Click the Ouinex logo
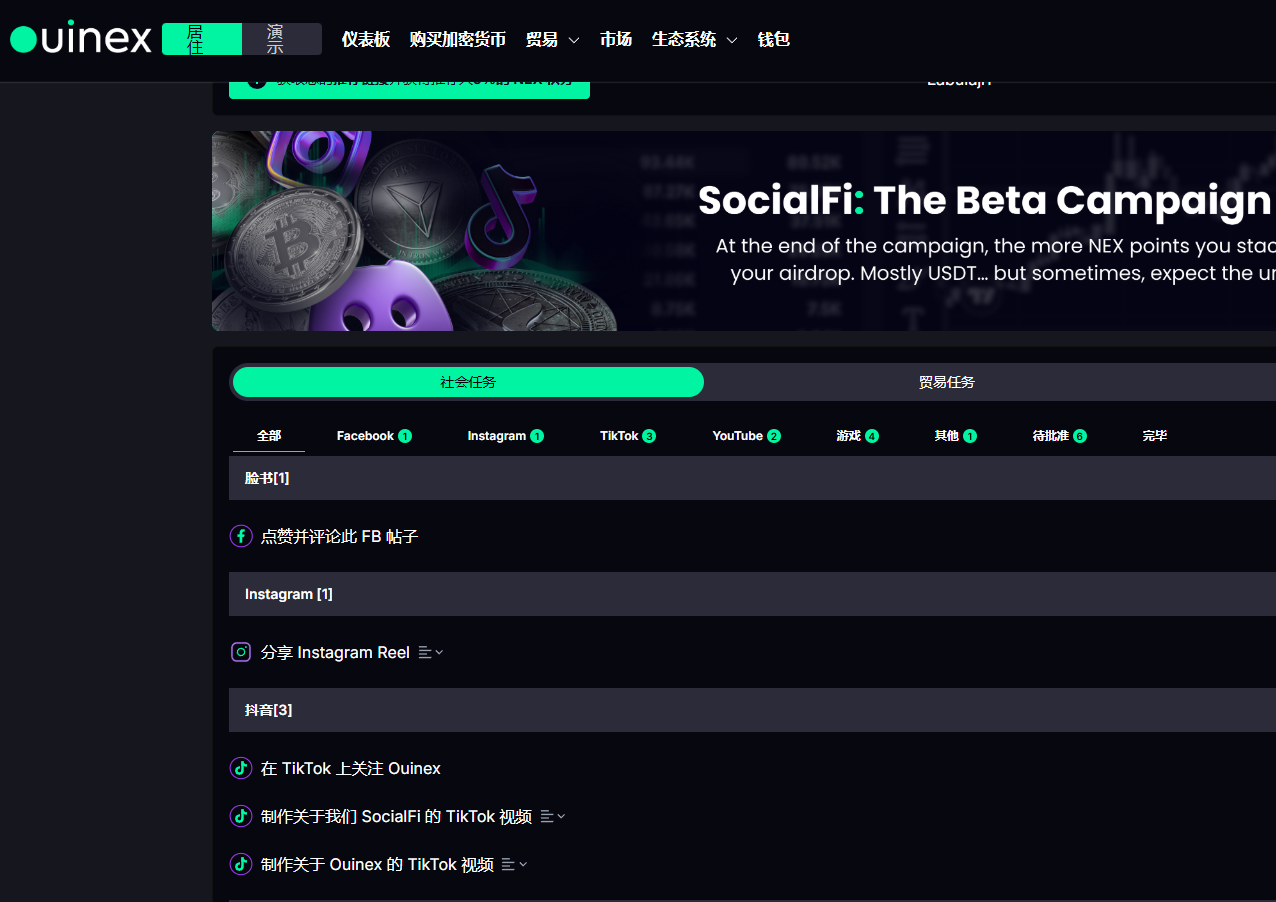Screen dimensions: 1276x902 80,38
